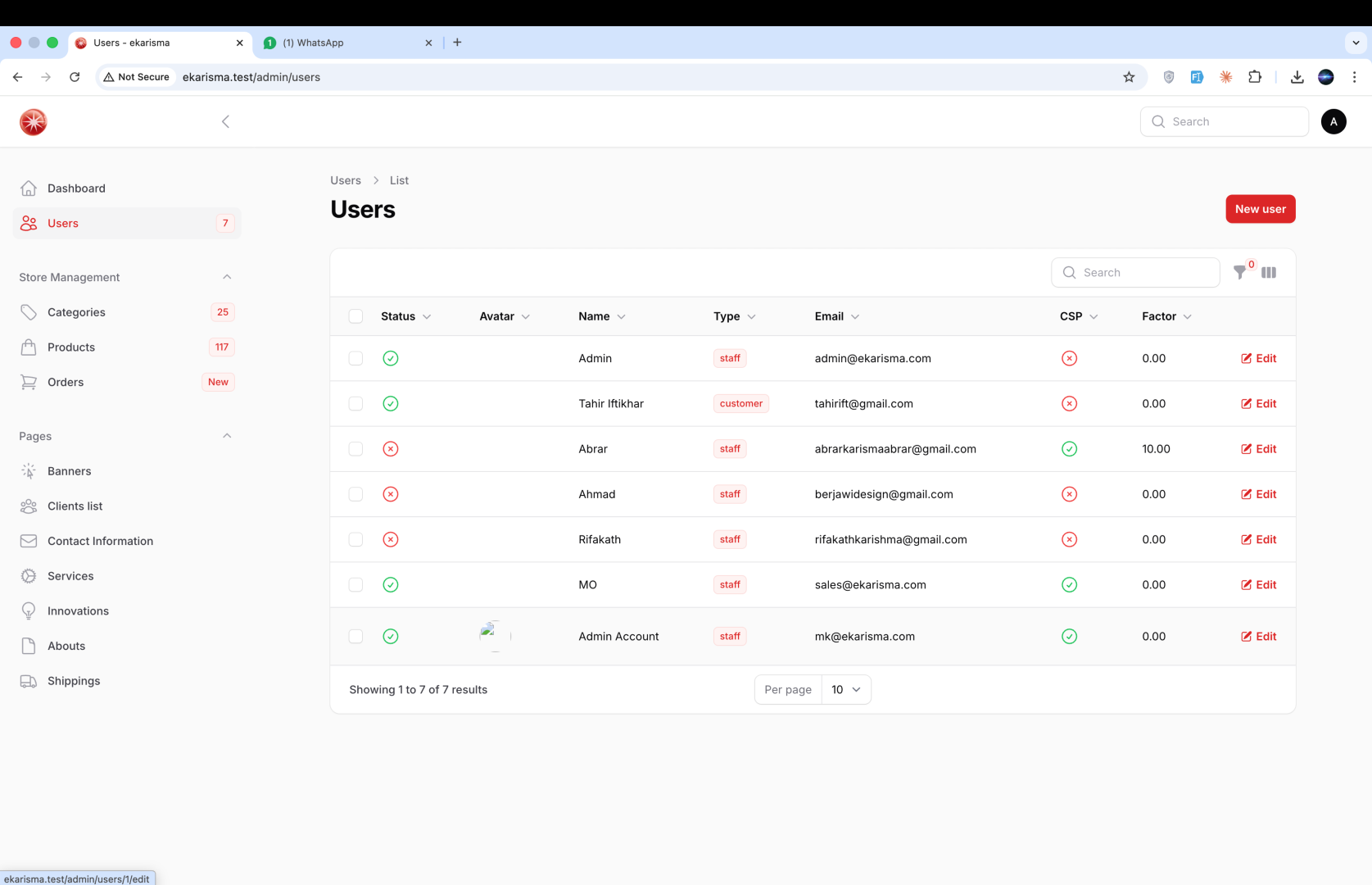The height and width of the screenshot is (885, 1372).
Task: Edit the Abrar user row
Action: pyautogui.click(x=1258, y=449)
